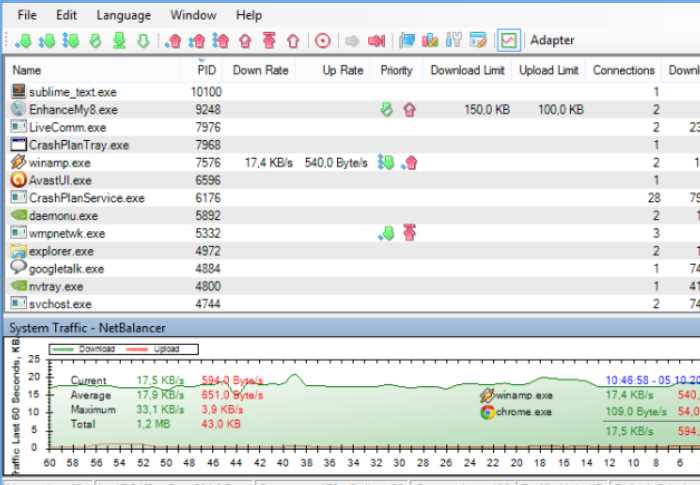
Task: Open the Language menu
Action: 124,16
